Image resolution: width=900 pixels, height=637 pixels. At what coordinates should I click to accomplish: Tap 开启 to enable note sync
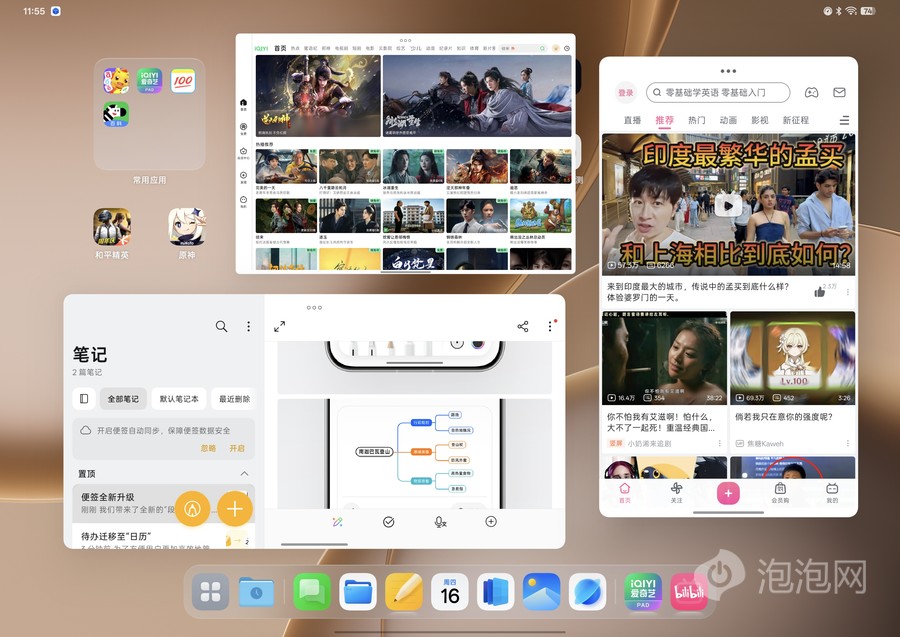click(237, 448)
